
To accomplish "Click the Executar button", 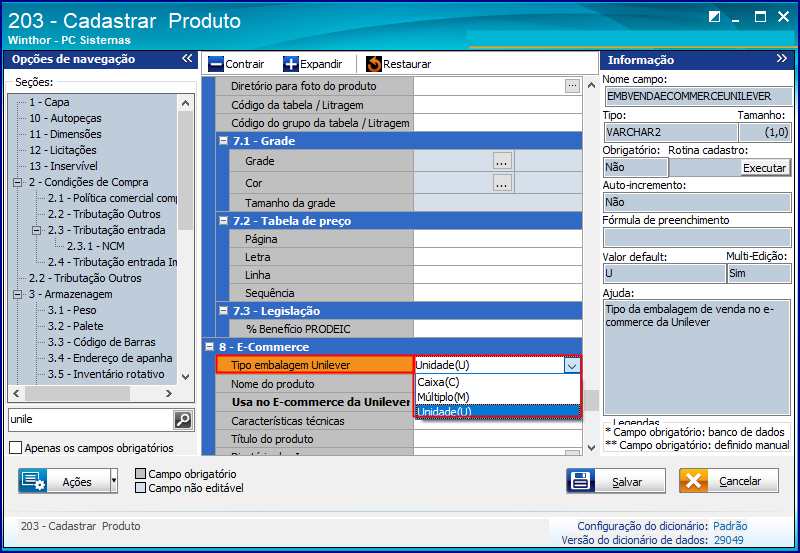I will coord(764,168).
